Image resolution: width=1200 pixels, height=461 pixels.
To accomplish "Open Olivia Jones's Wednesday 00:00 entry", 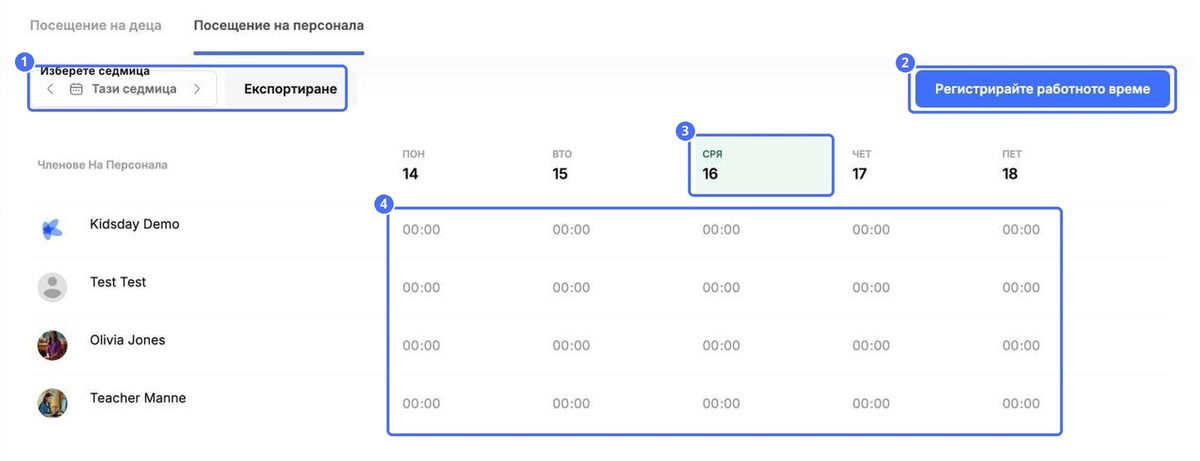I will (721, 346).
